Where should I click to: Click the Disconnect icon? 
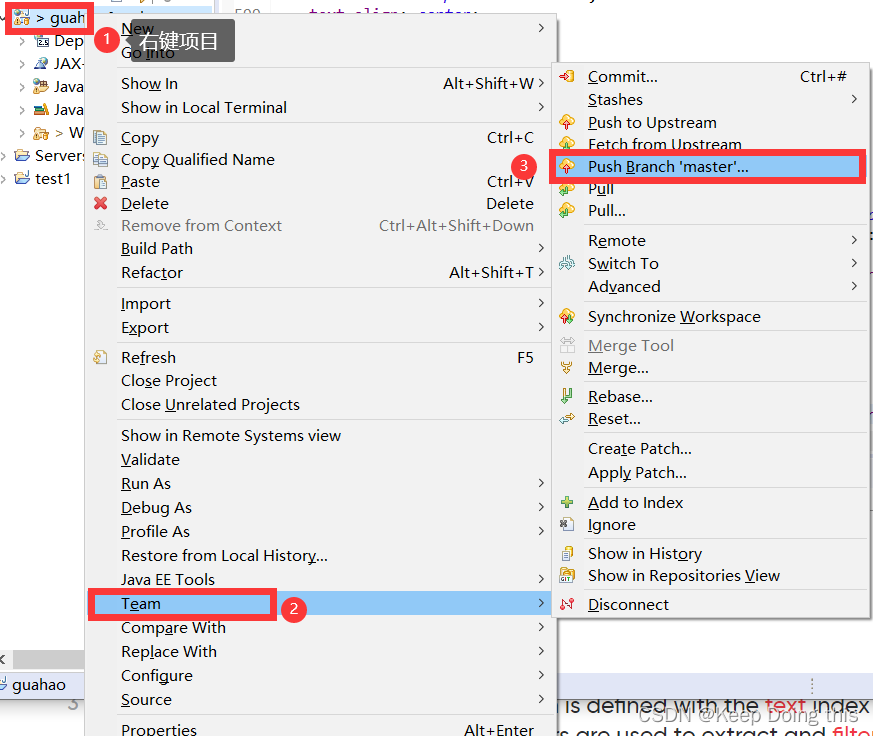[x=567, y=604]
